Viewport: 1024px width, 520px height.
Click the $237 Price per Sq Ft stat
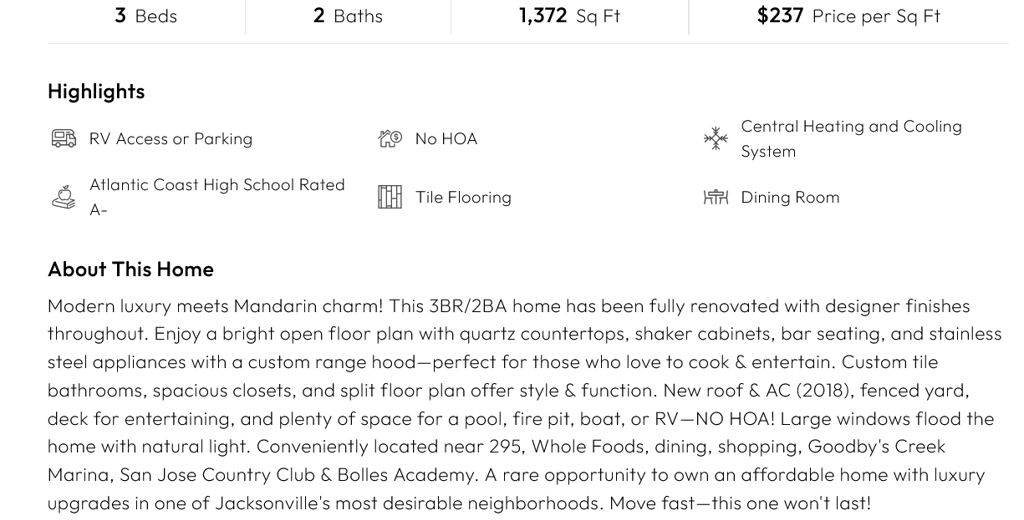[x=848, y=16]
